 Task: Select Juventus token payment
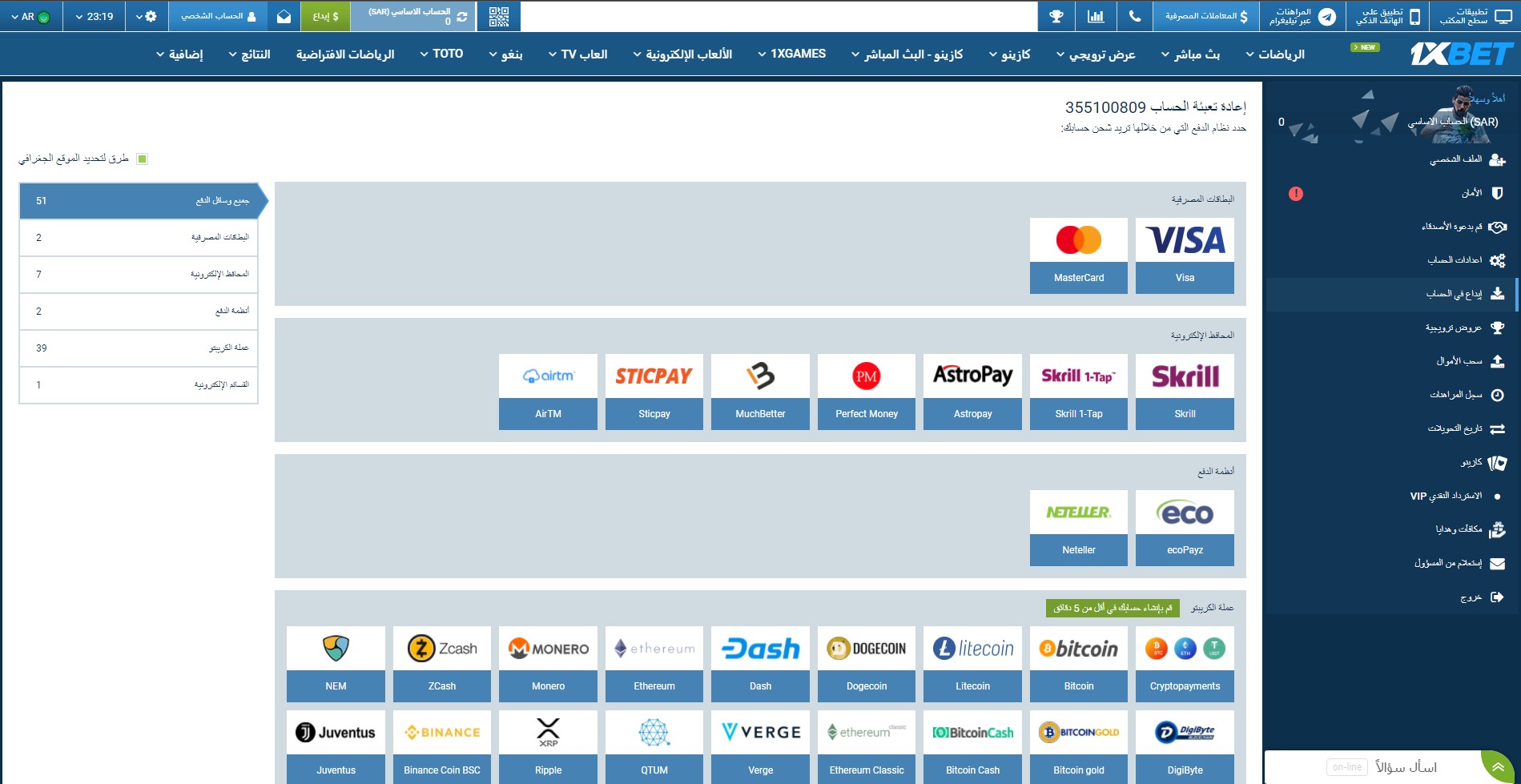point(336,747)
